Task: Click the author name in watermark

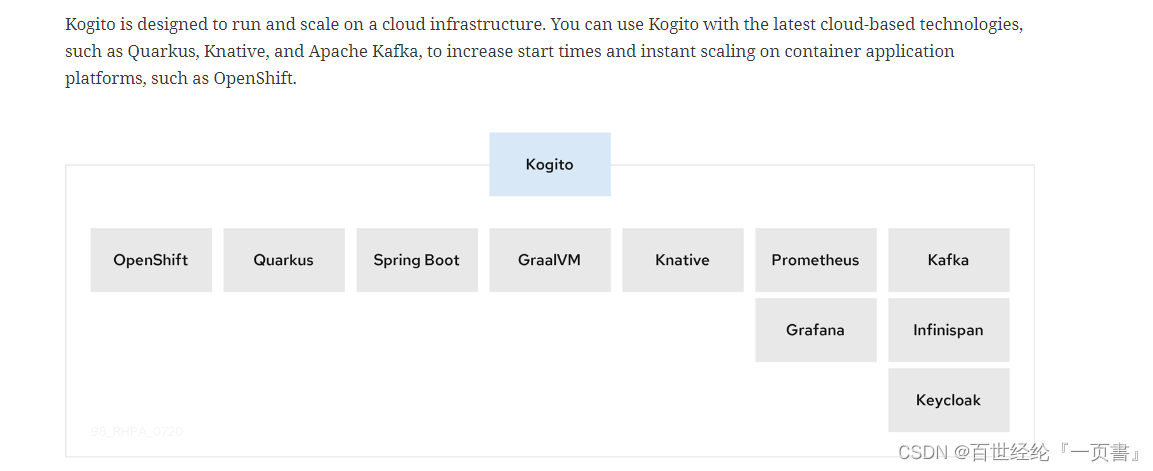Action: (1056, 452)
